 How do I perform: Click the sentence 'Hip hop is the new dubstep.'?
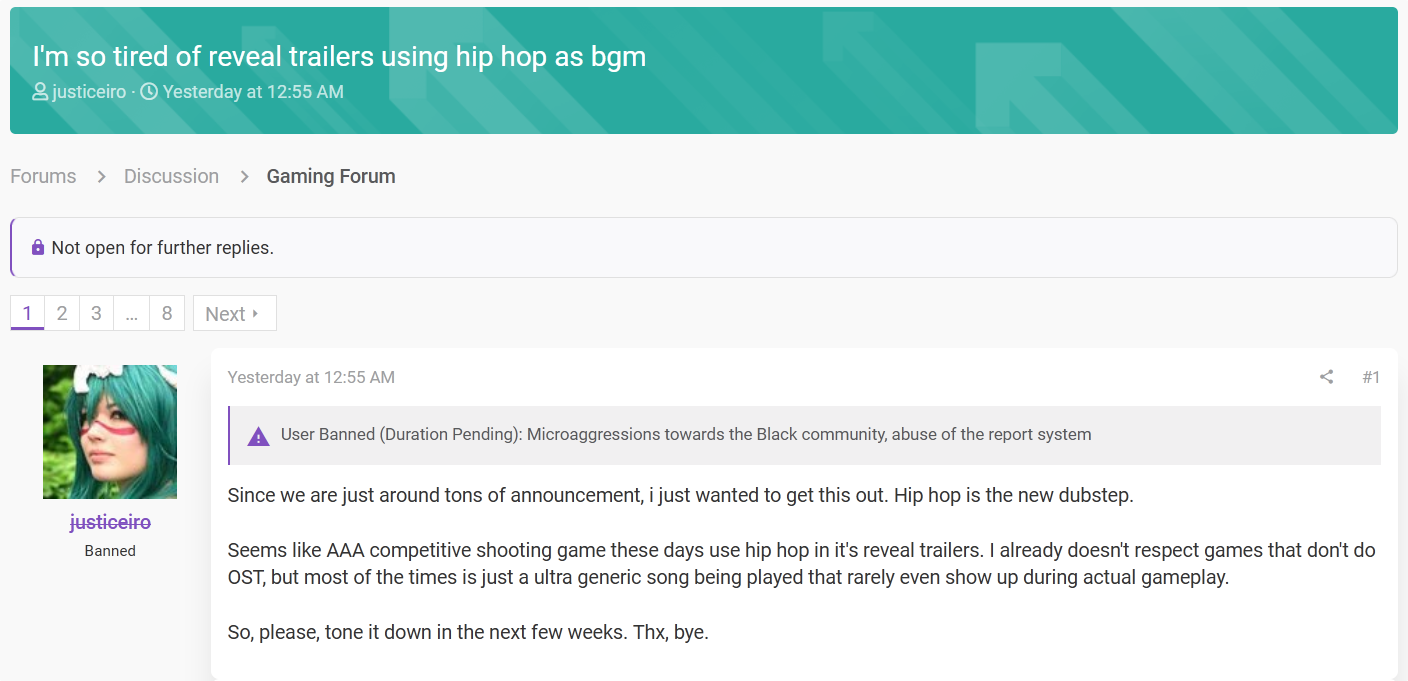[1013, 495]
